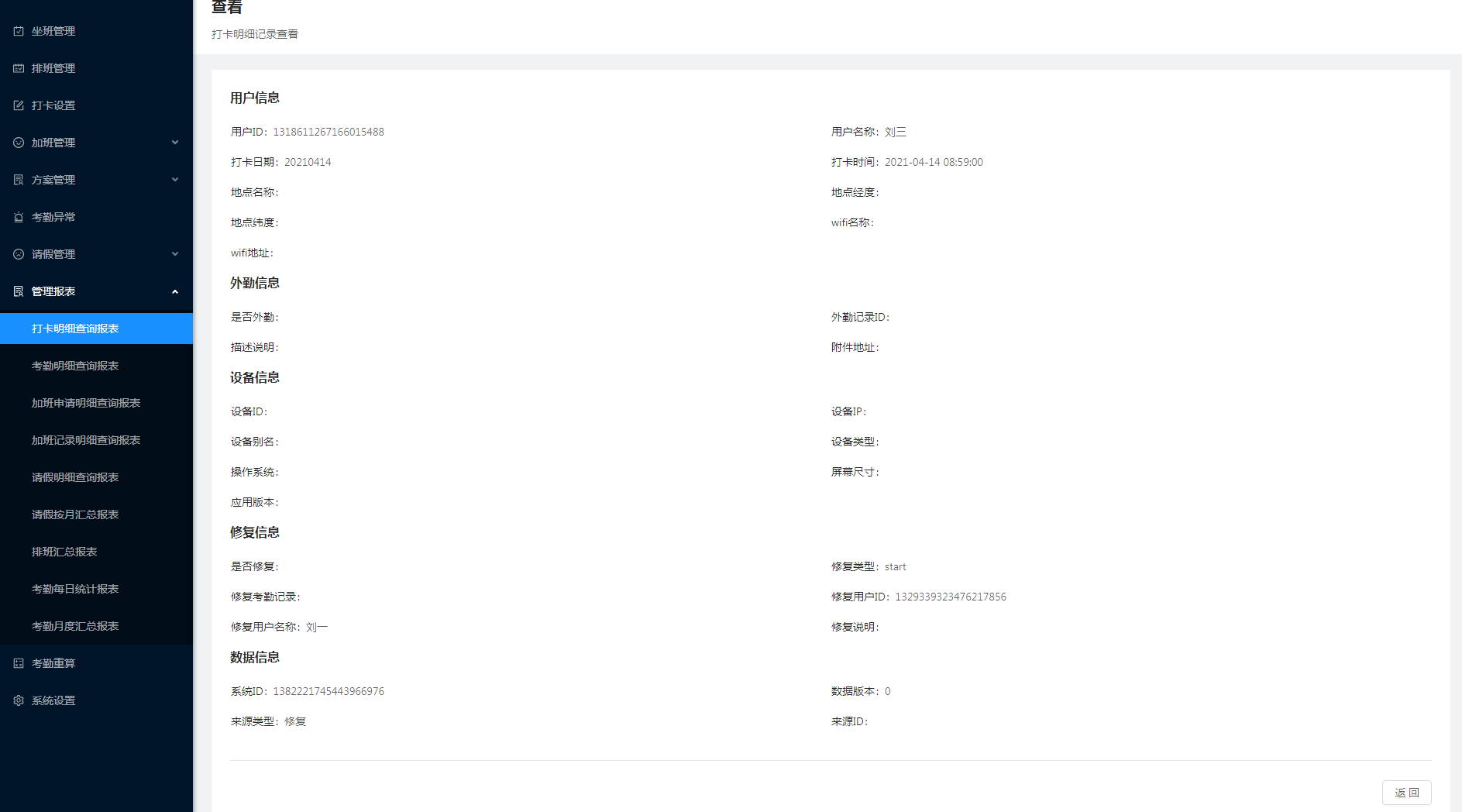Expand the 加班管理 submenu chevron
Viewport: 1462px width, 812px height.
click(x=175, y=143)
